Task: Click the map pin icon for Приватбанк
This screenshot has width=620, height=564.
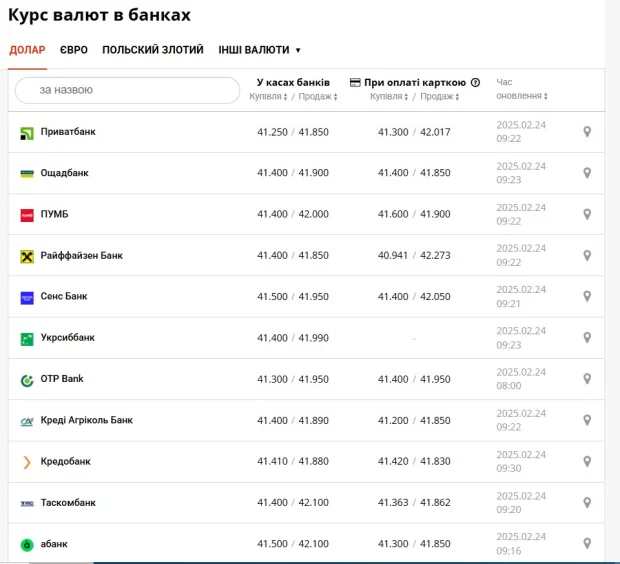Action: (587, 132)
